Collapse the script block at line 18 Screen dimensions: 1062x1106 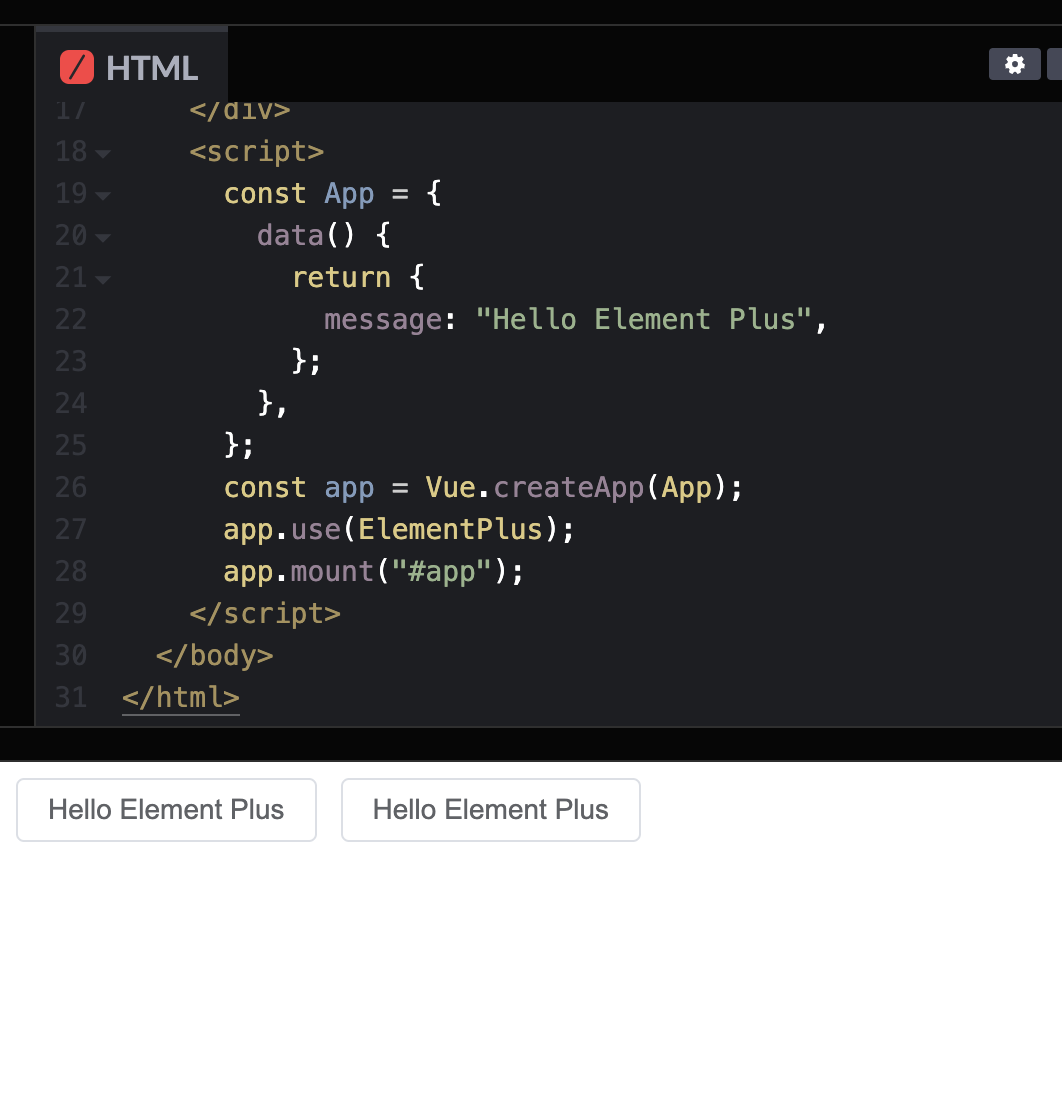coord(103,153)
